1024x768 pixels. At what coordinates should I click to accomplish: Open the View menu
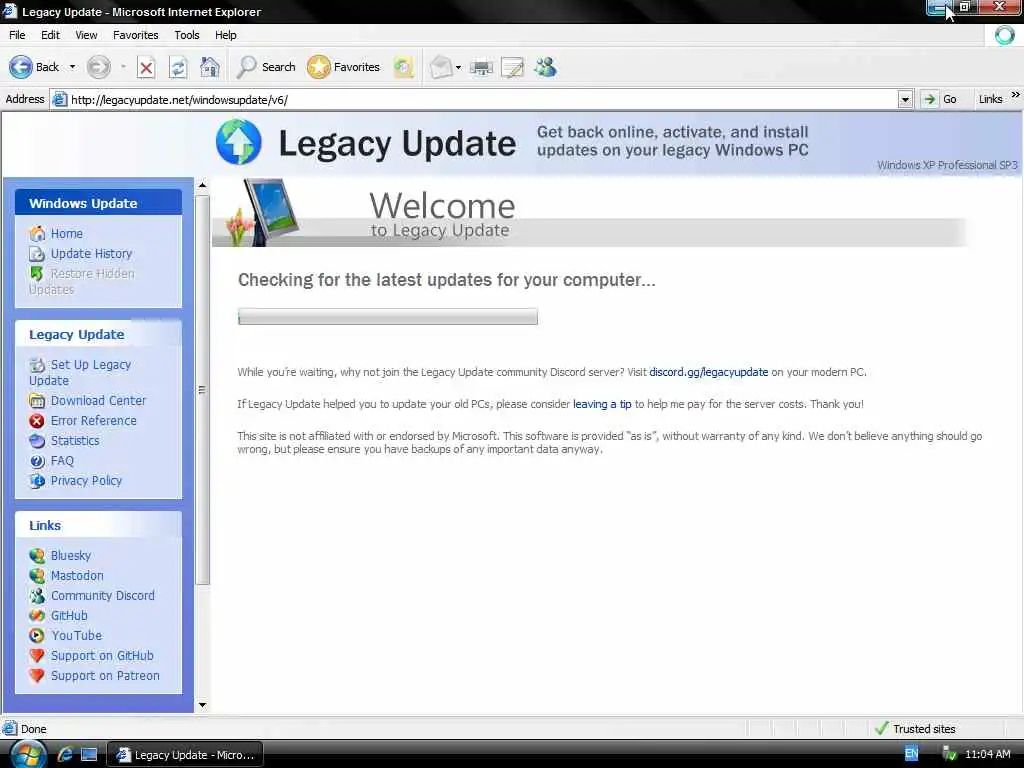[86, 35]
